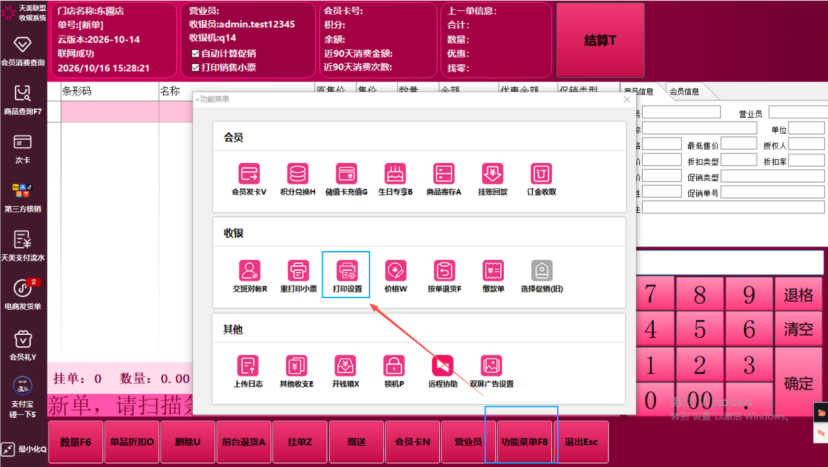This screenshot has width=828, height=467.
Task: Click the 功能菜单F8 button
Action: (524, 442)
